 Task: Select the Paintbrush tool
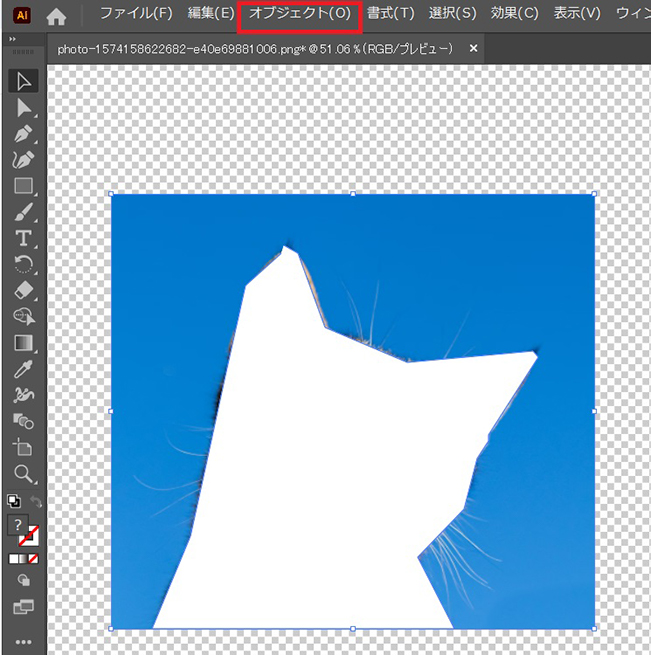(x=24, y=212)
